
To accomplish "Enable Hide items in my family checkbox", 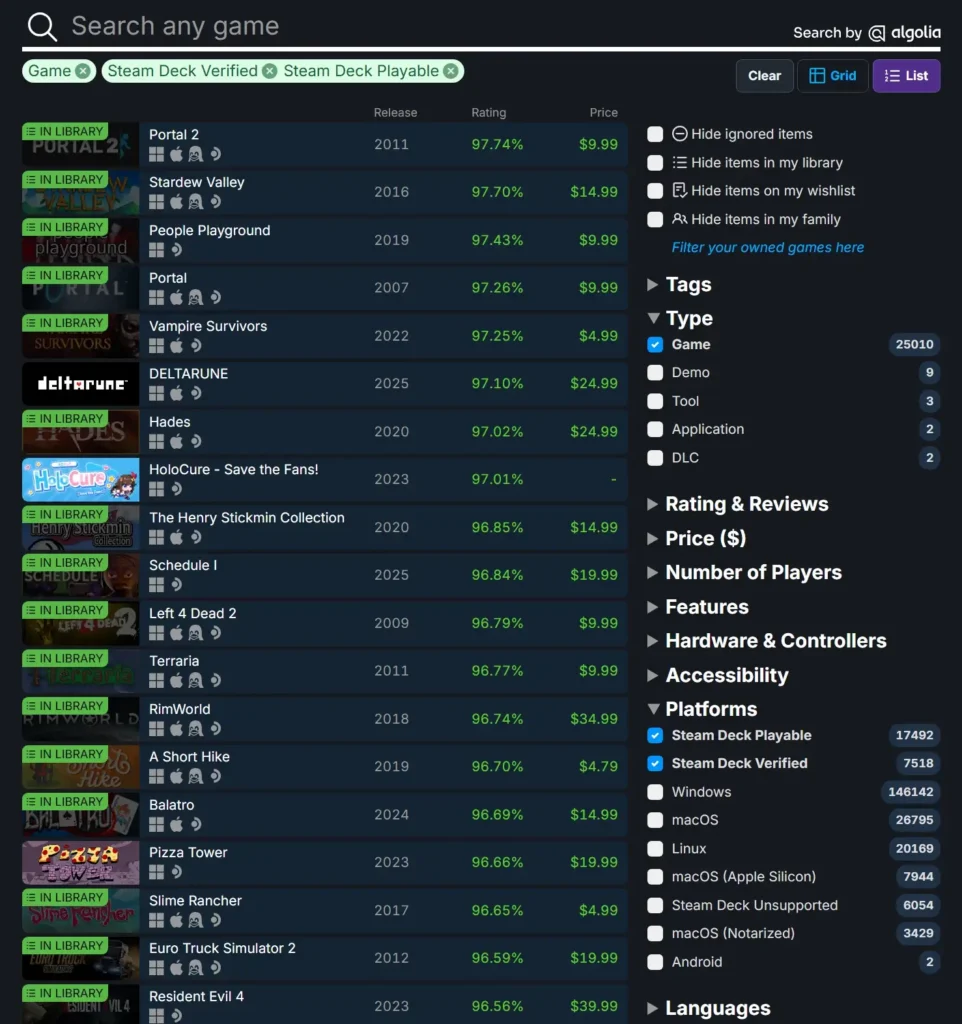I will point(655,219).
